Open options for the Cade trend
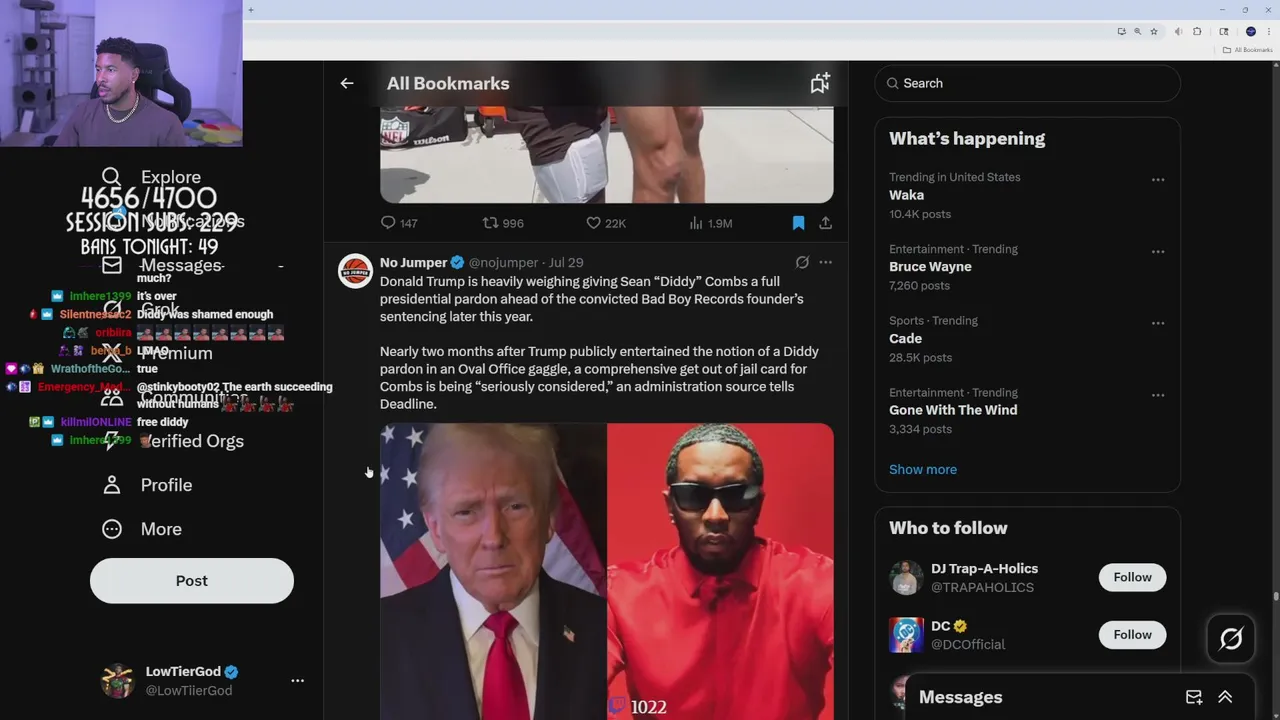The width and height of the screenshot is (1280, 720). (1158, 323)
